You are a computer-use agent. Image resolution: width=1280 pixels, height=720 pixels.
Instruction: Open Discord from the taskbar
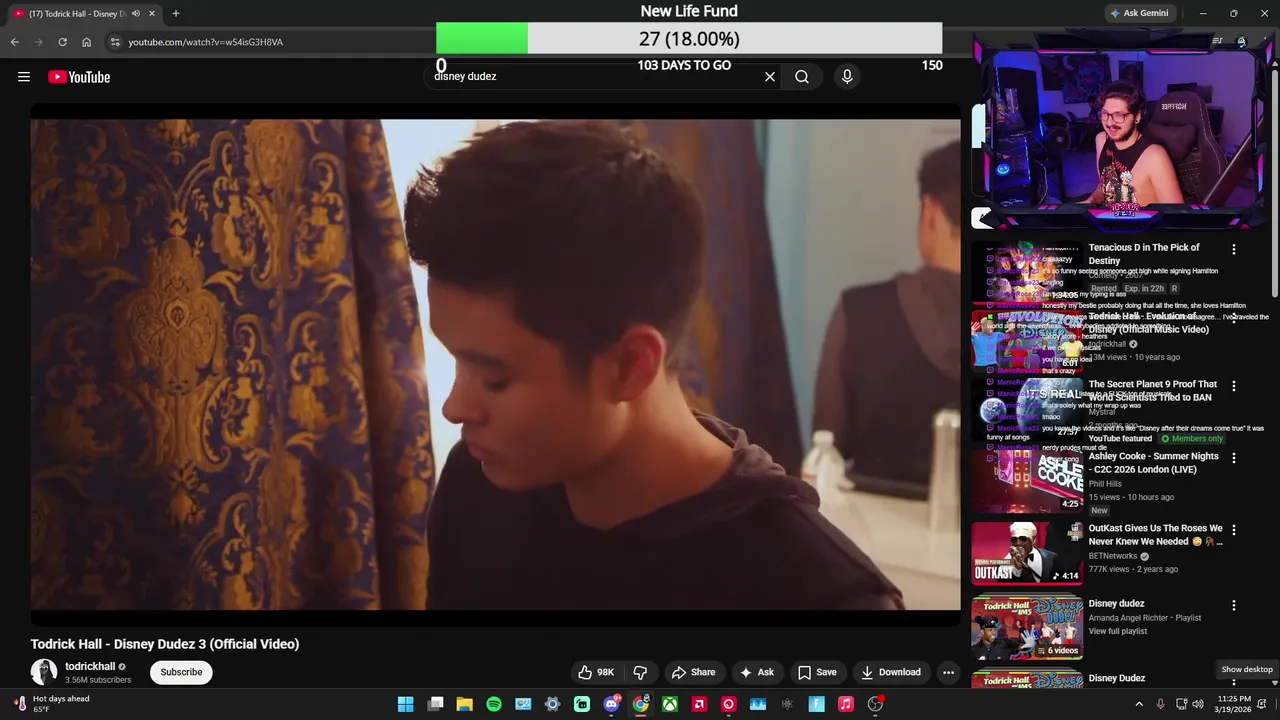point(611,704)
